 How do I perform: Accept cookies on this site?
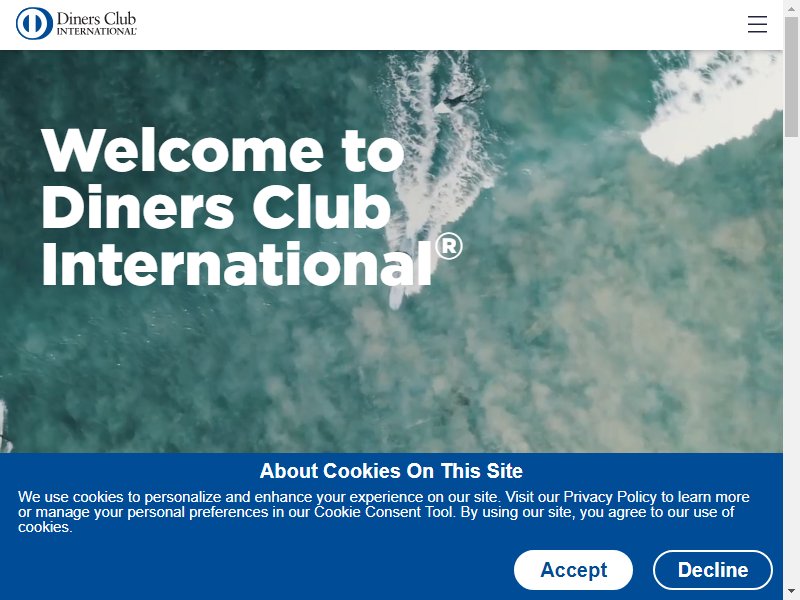click(x=573, y=570)
